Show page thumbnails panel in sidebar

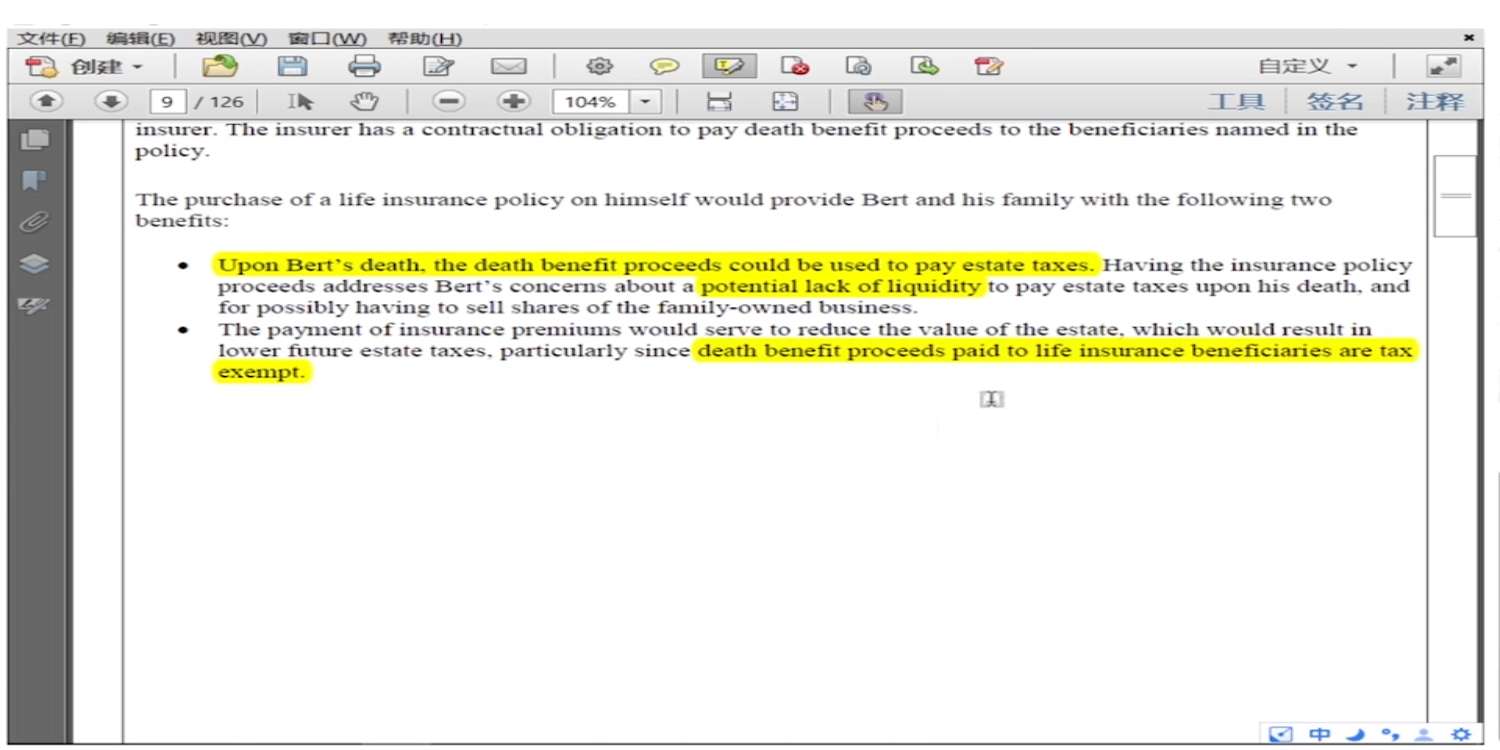coord(35,139)
